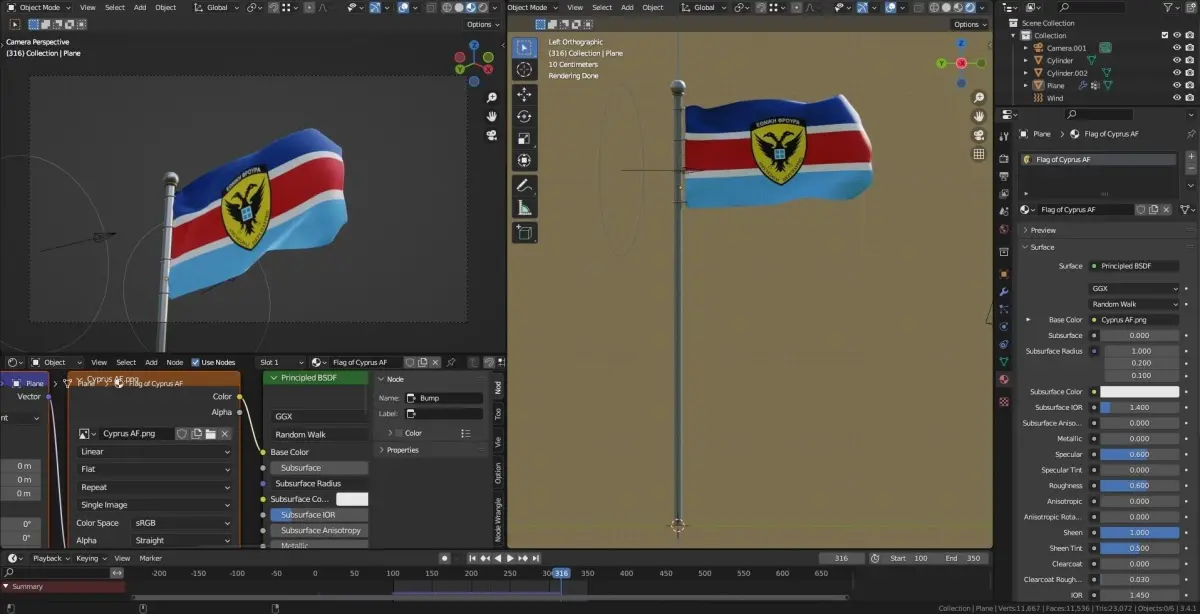Screen dimensions: 1200x614
Task: Open Options button in right viewport
Action: tap(968, 24)
